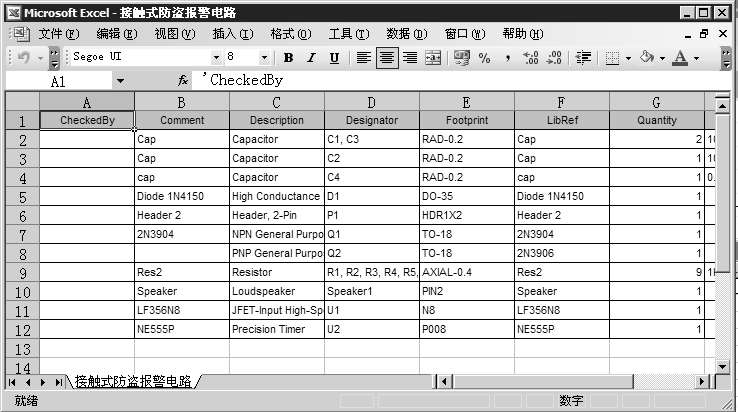Click Merge and Center icon
The width and height of the screenshot is (738, 412).
tap(433, 58)
